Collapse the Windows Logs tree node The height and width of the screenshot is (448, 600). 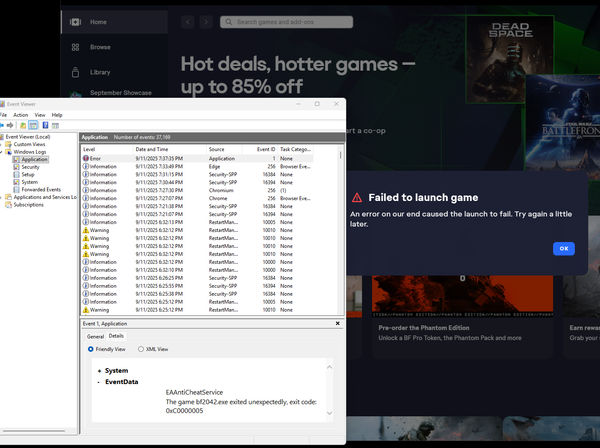1,152
